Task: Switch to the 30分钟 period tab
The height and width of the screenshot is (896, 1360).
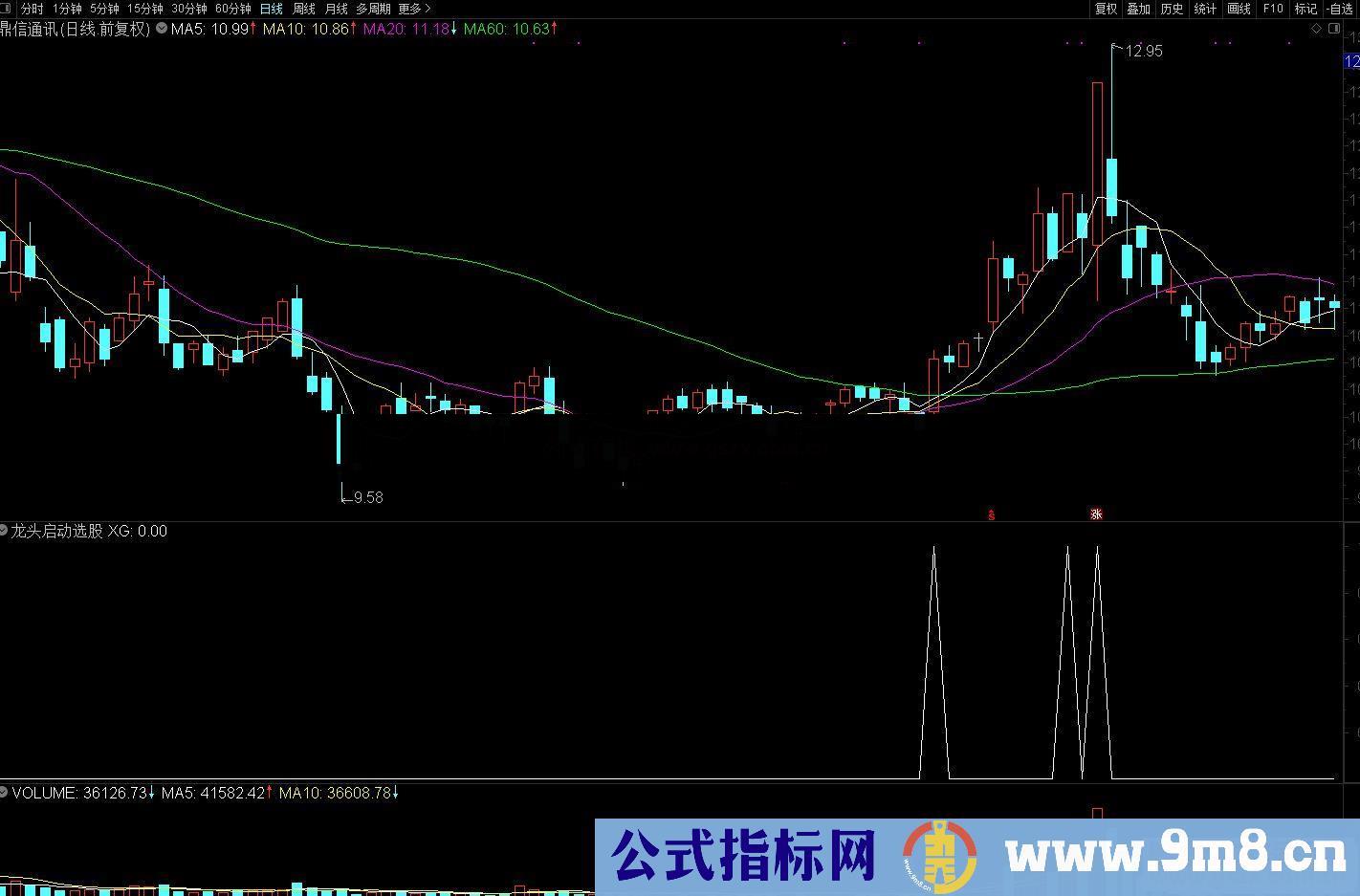Action: click(x=188, y=9)
